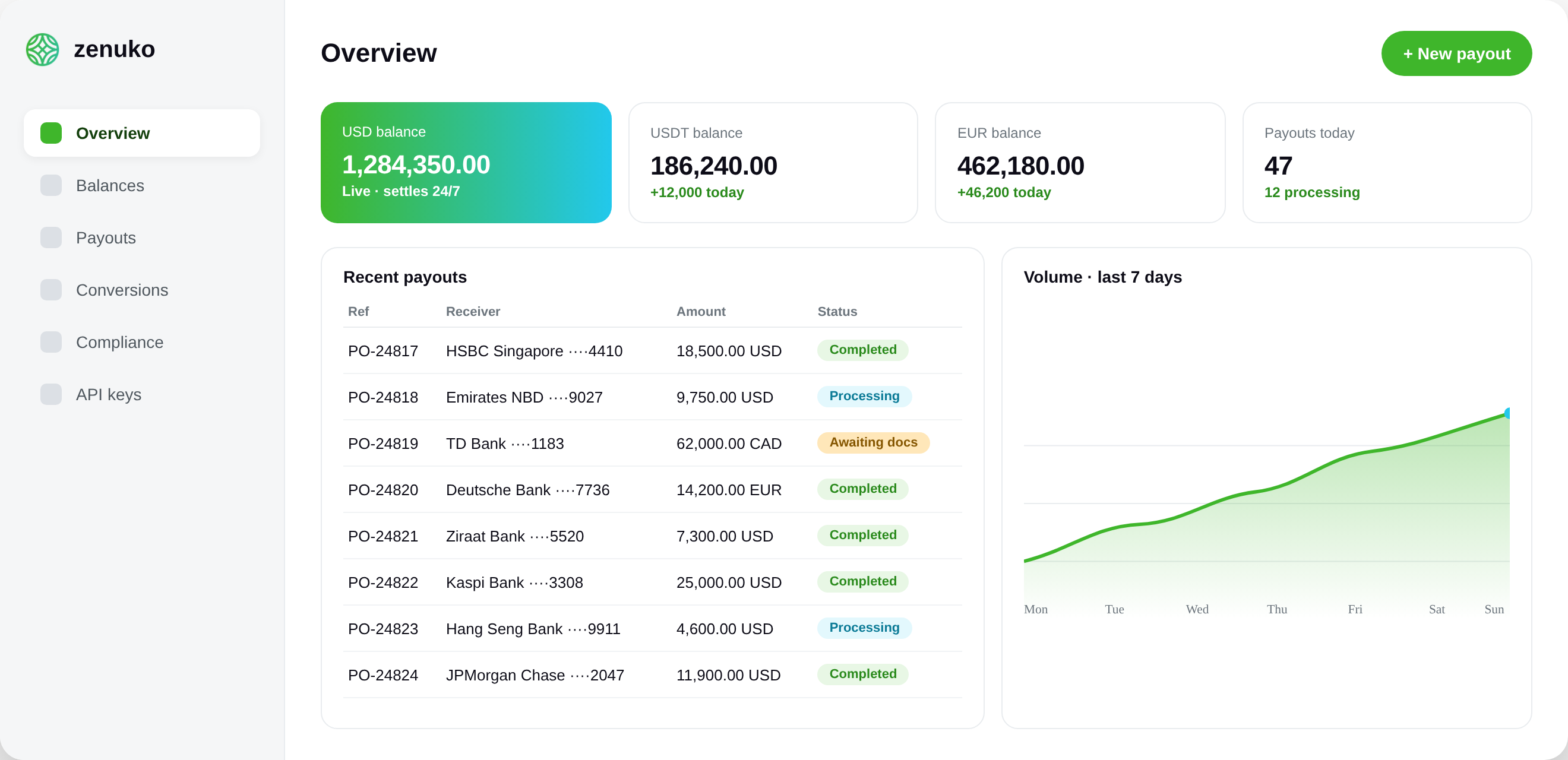Click the green Overview sidebar icon

click(x=51, y=132)
